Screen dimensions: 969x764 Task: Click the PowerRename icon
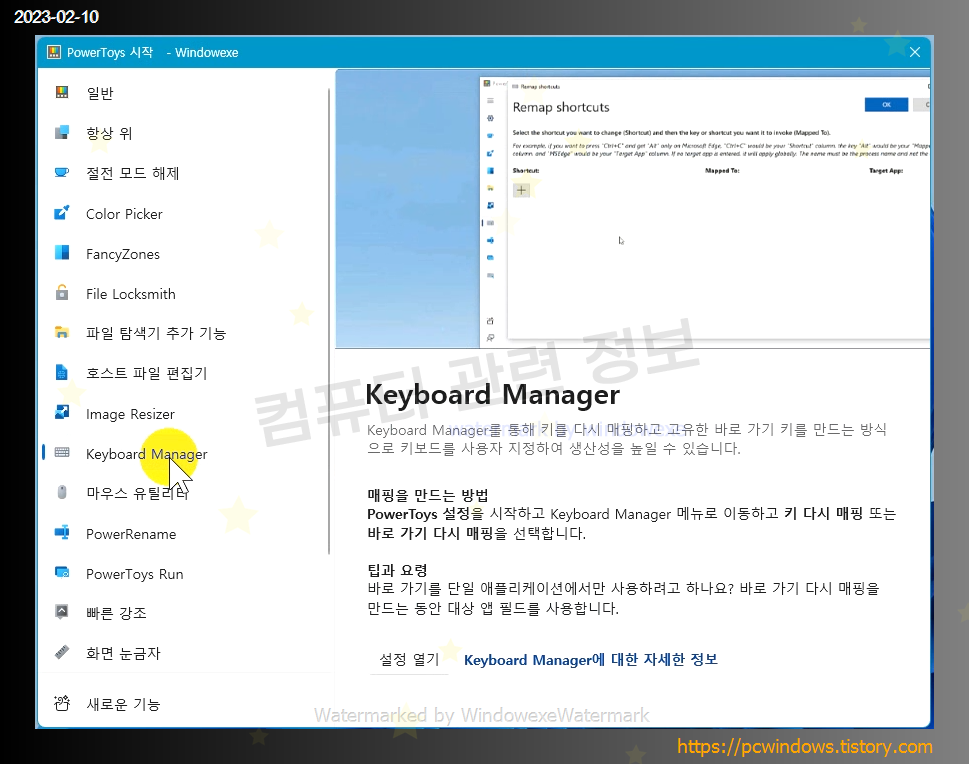(62, 532)
